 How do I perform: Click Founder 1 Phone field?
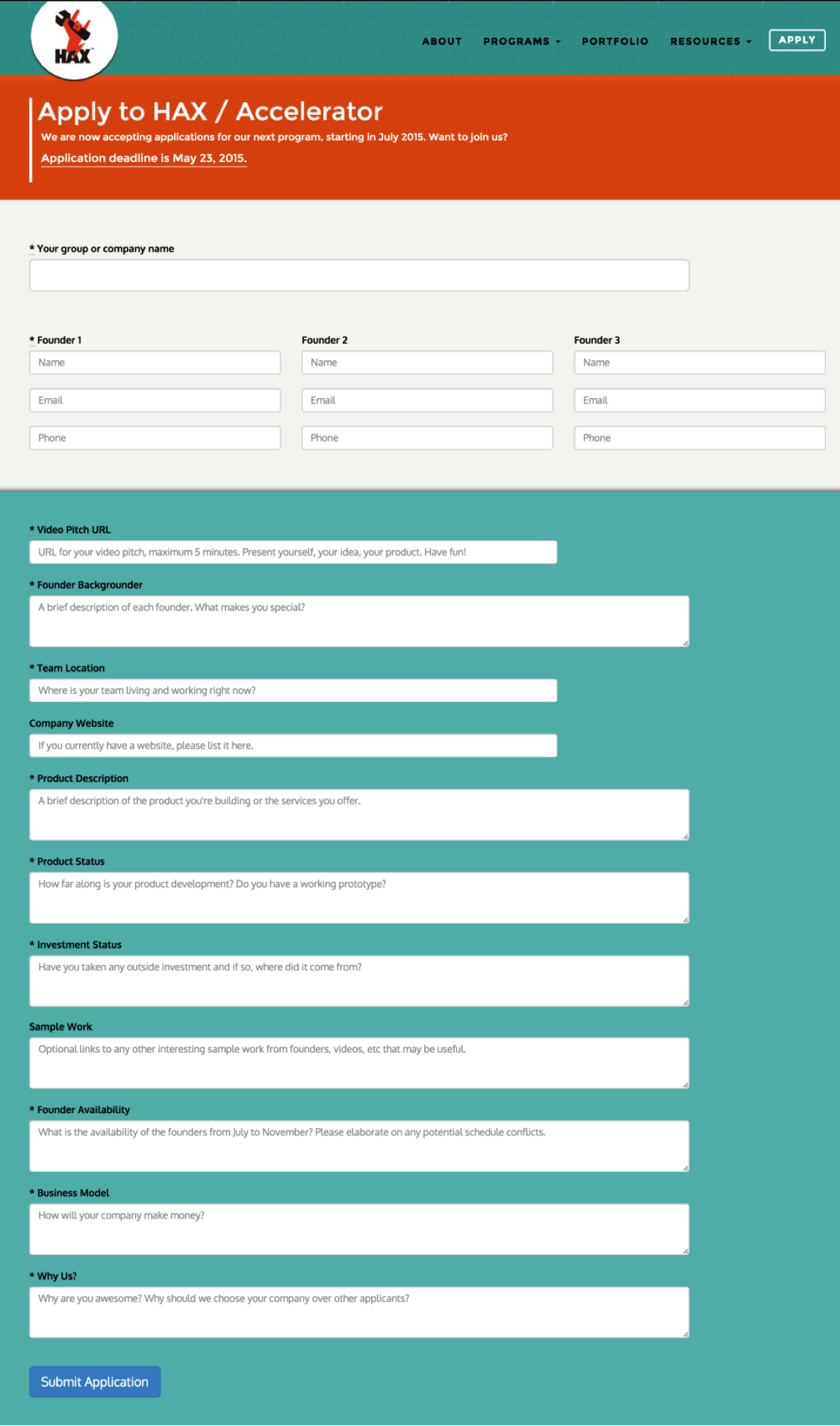[x=155, y=438]
